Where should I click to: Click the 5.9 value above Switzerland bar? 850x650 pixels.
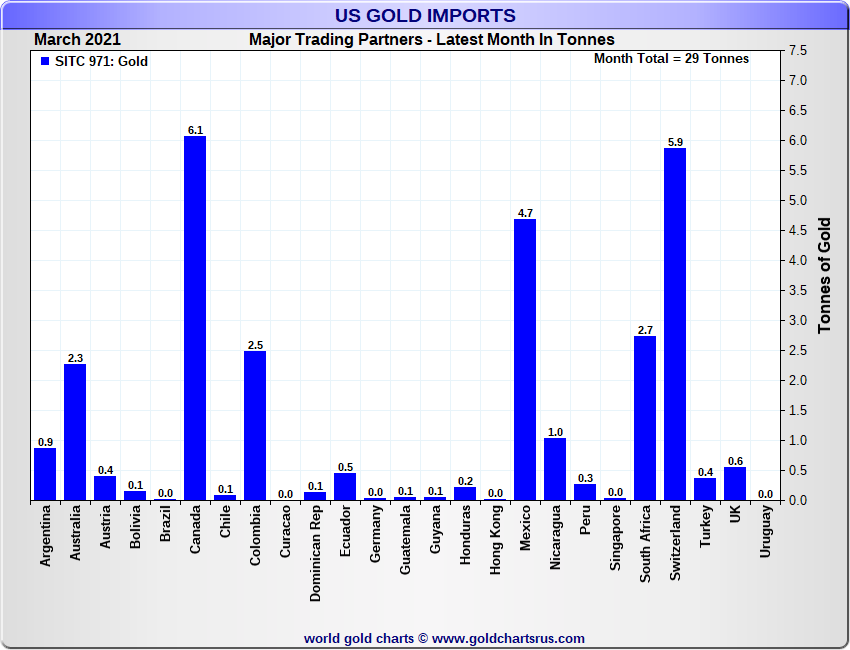(x=675, y=142)
